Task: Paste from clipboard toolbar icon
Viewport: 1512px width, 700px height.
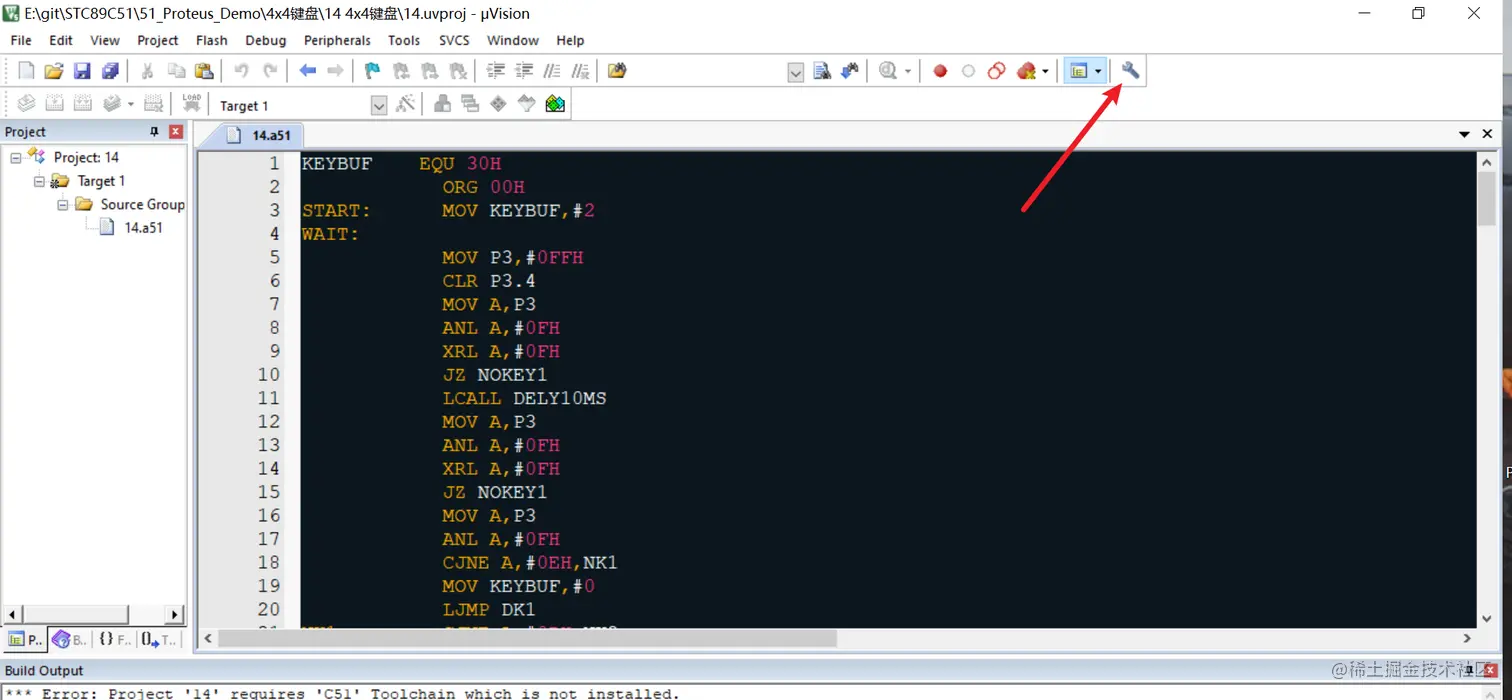Action: 204,71
